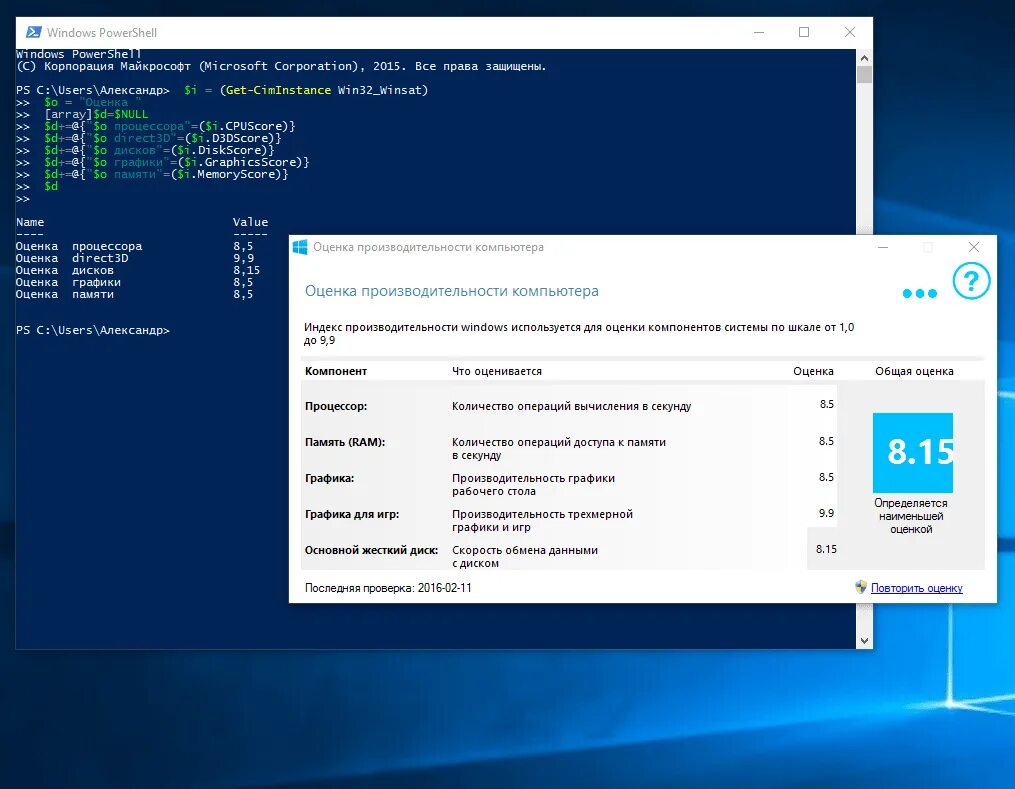Image resolution: width=1015 pixels, height=789 pixels.
Task: Click the 9.9 score for Графика для игр
Action: pos(826,513)
